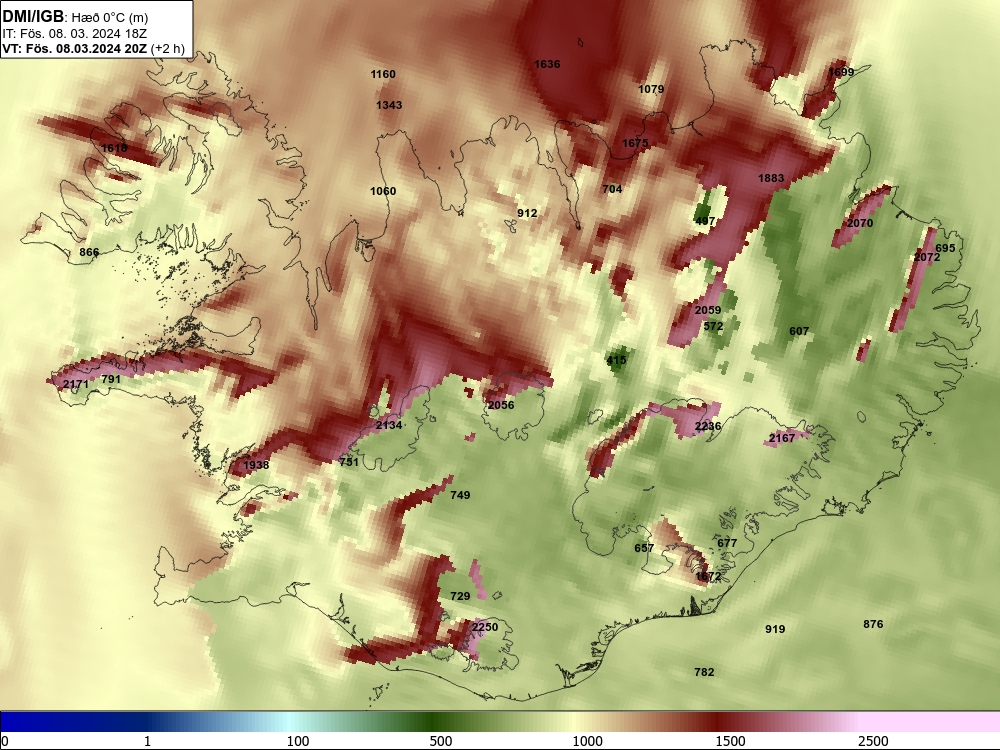Click the 2500 tick on the color scale
Image resolution: width=1000 pixels, height=750 pixels.
tap(873, 741)
